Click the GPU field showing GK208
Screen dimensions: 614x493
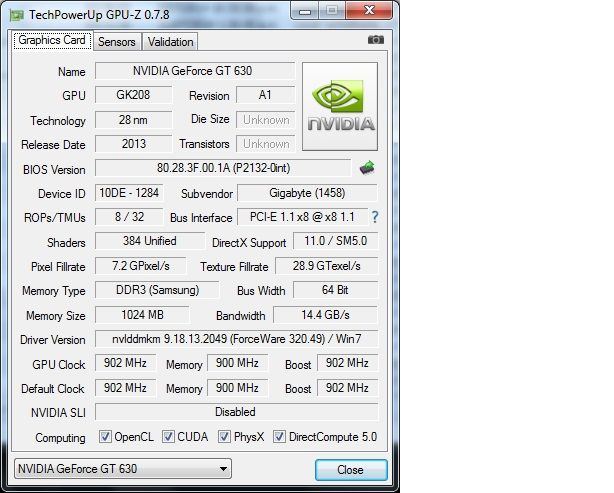[x=134, y=95]
